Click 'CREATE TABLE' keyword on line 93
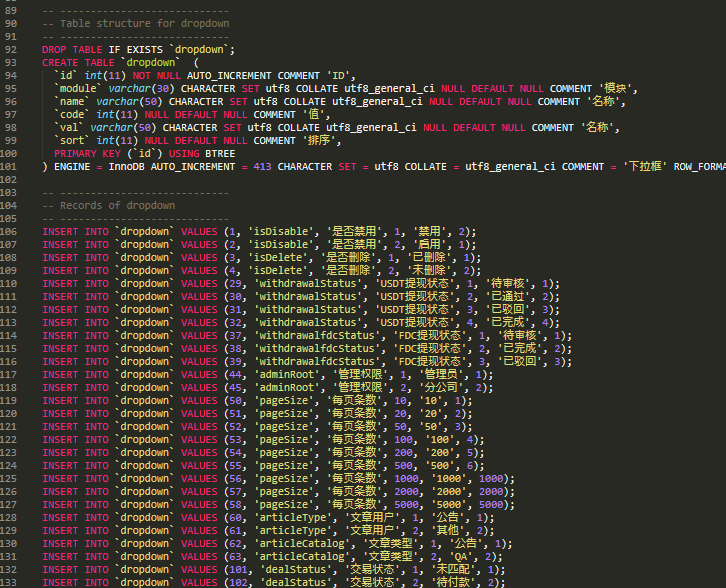The image size is (726, 588). [x=78, y=63]
